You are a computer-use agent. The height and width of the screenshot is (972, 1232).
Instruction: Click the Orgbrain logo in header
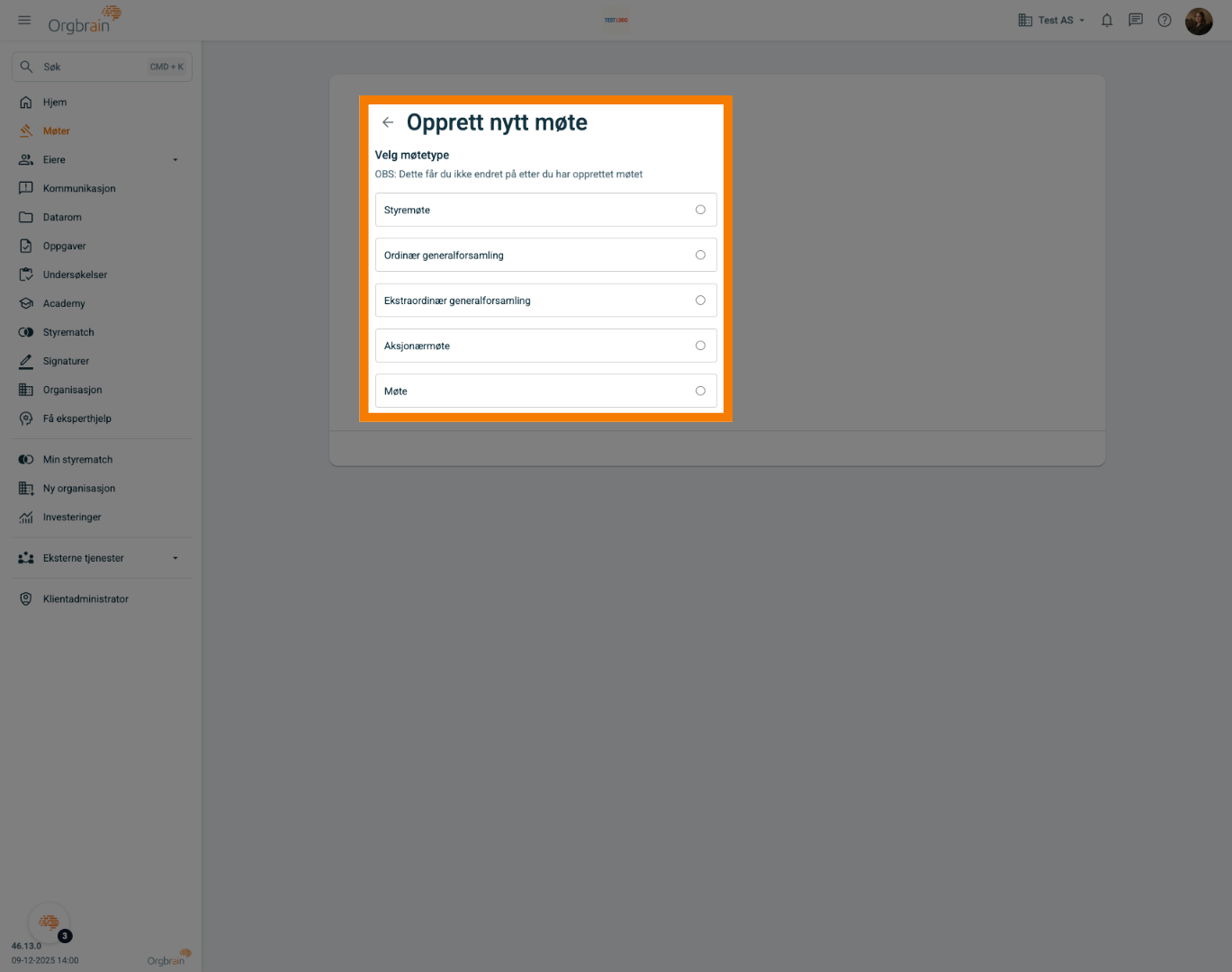coord(85,20)
